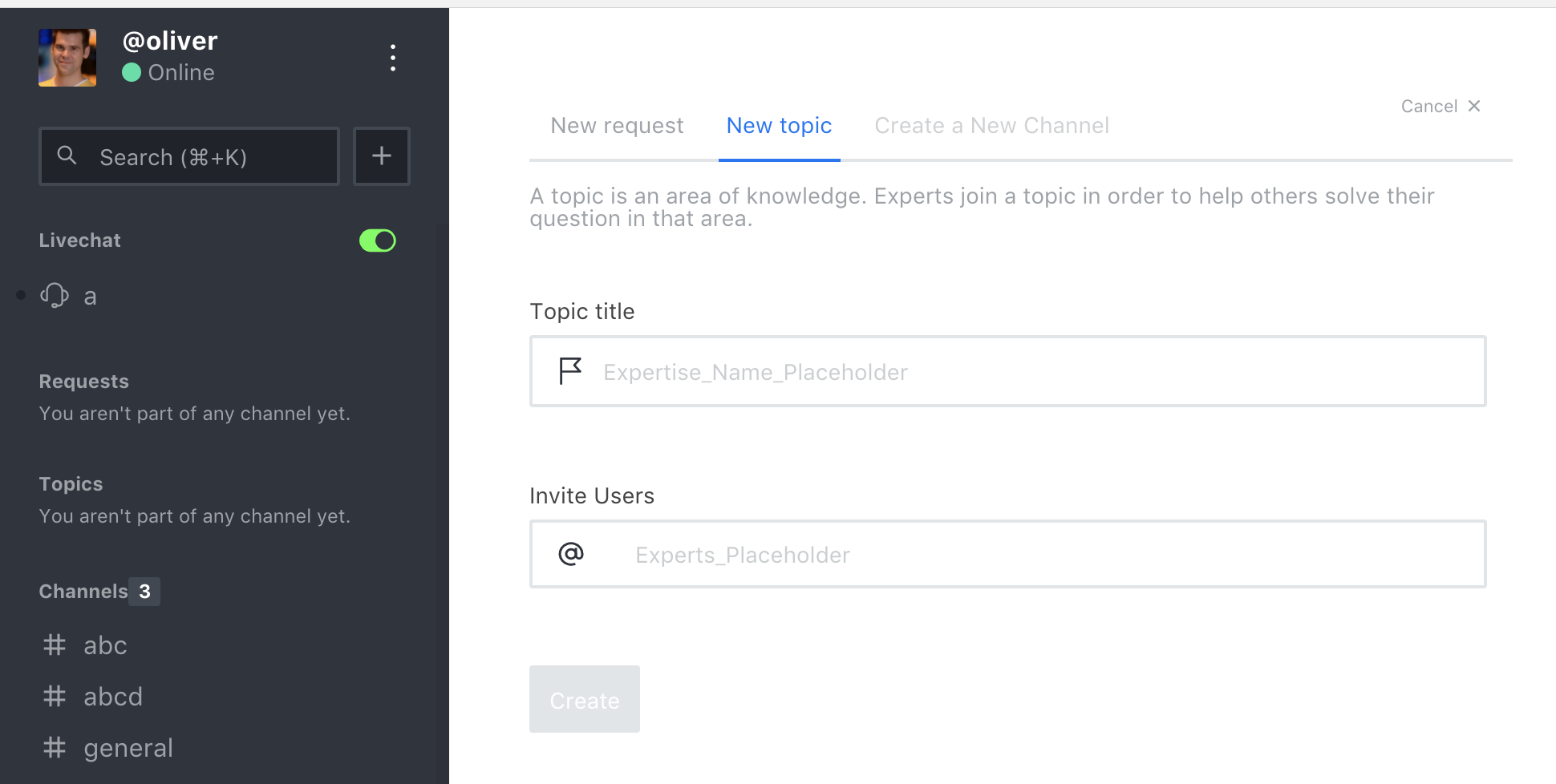This screenshot has width=1556, height=784.
Task: Switch to the New request tab
Action: (616, 125)
